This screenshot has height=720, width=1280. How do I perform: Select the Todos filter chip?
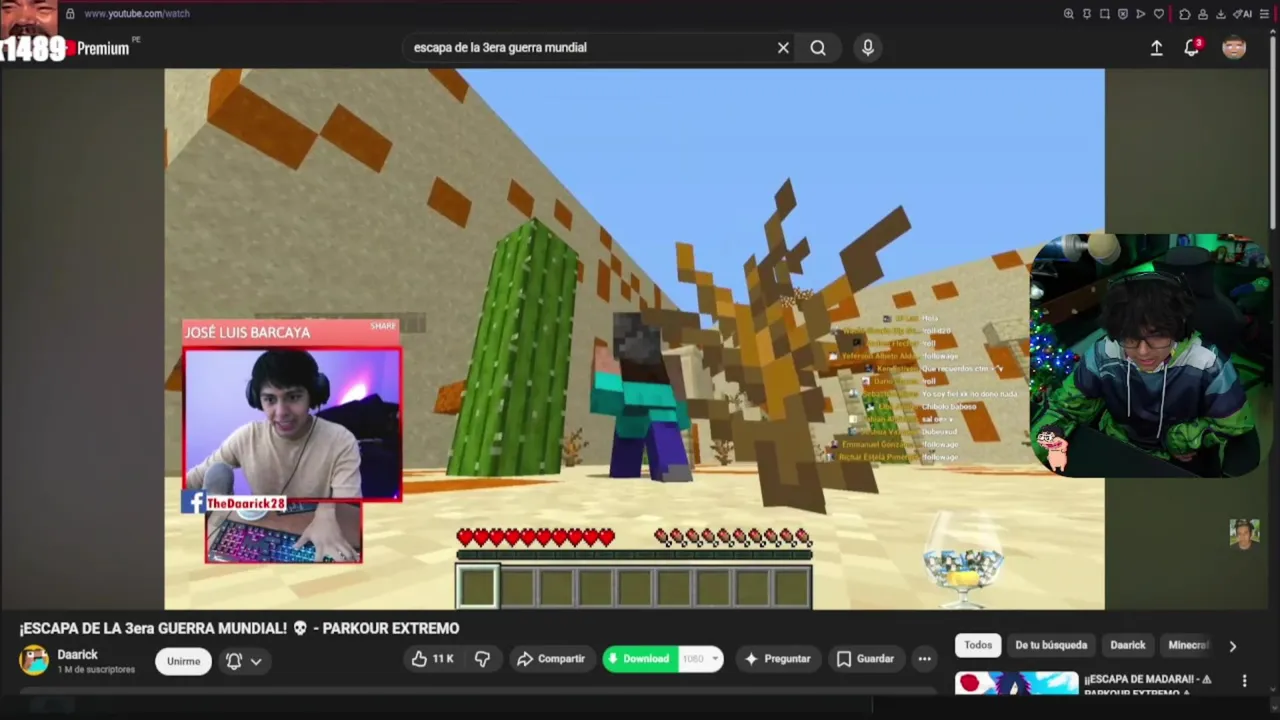pyautogui.click(x=978, y=645)
